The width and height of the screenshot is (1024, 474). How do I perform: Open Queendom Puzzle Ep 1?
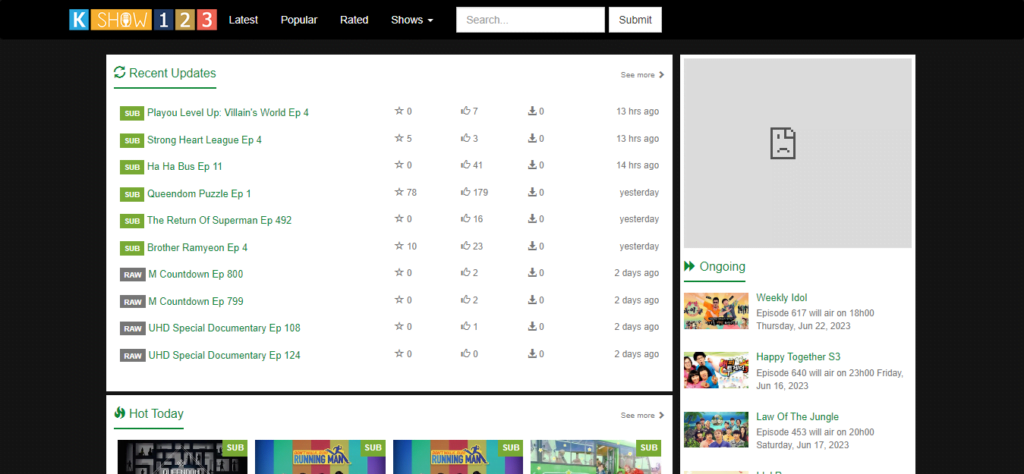[x=199, y=194]
